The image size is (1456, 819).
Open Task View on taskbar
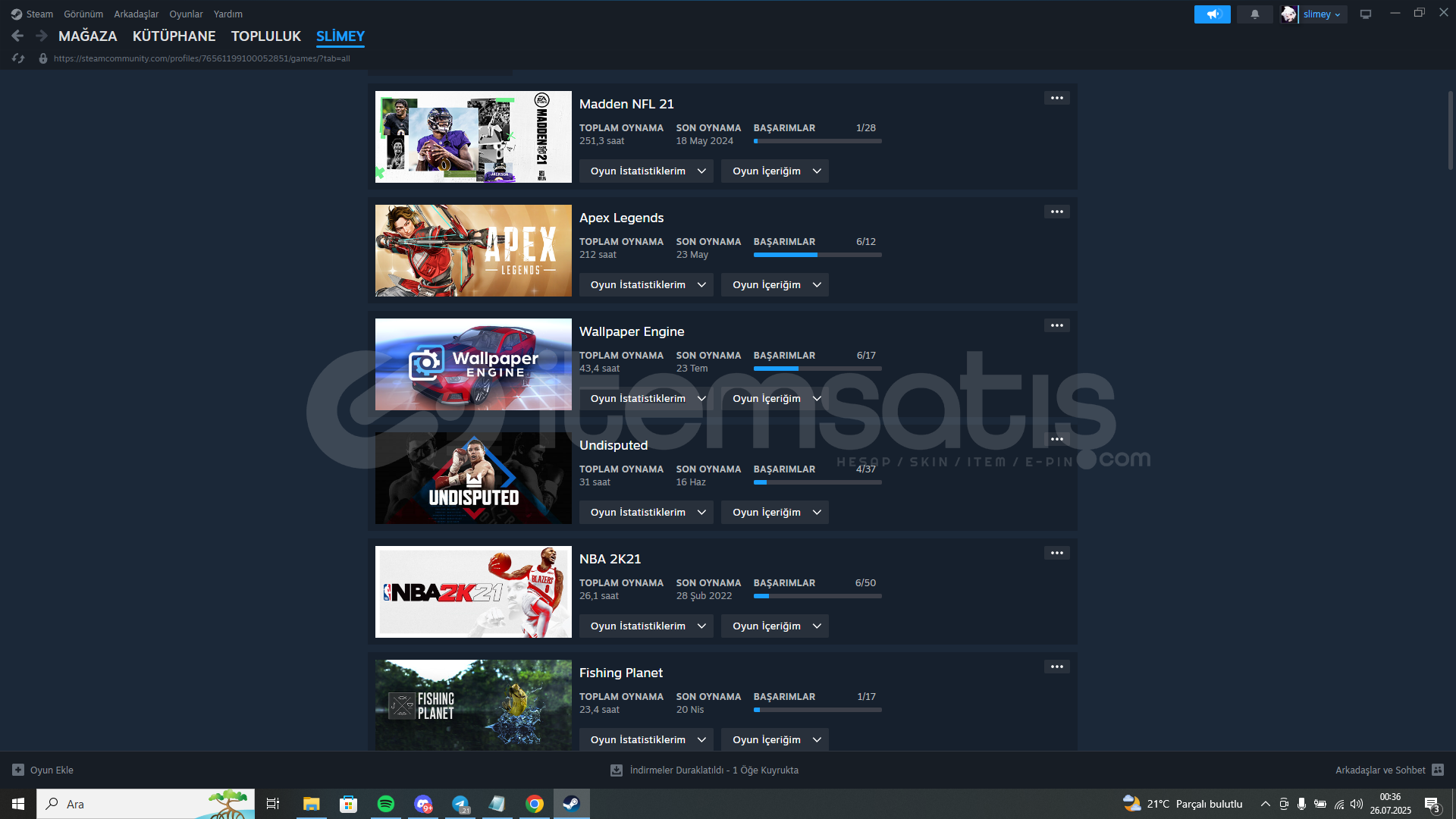pyautogui.click(x=273, y=804)
